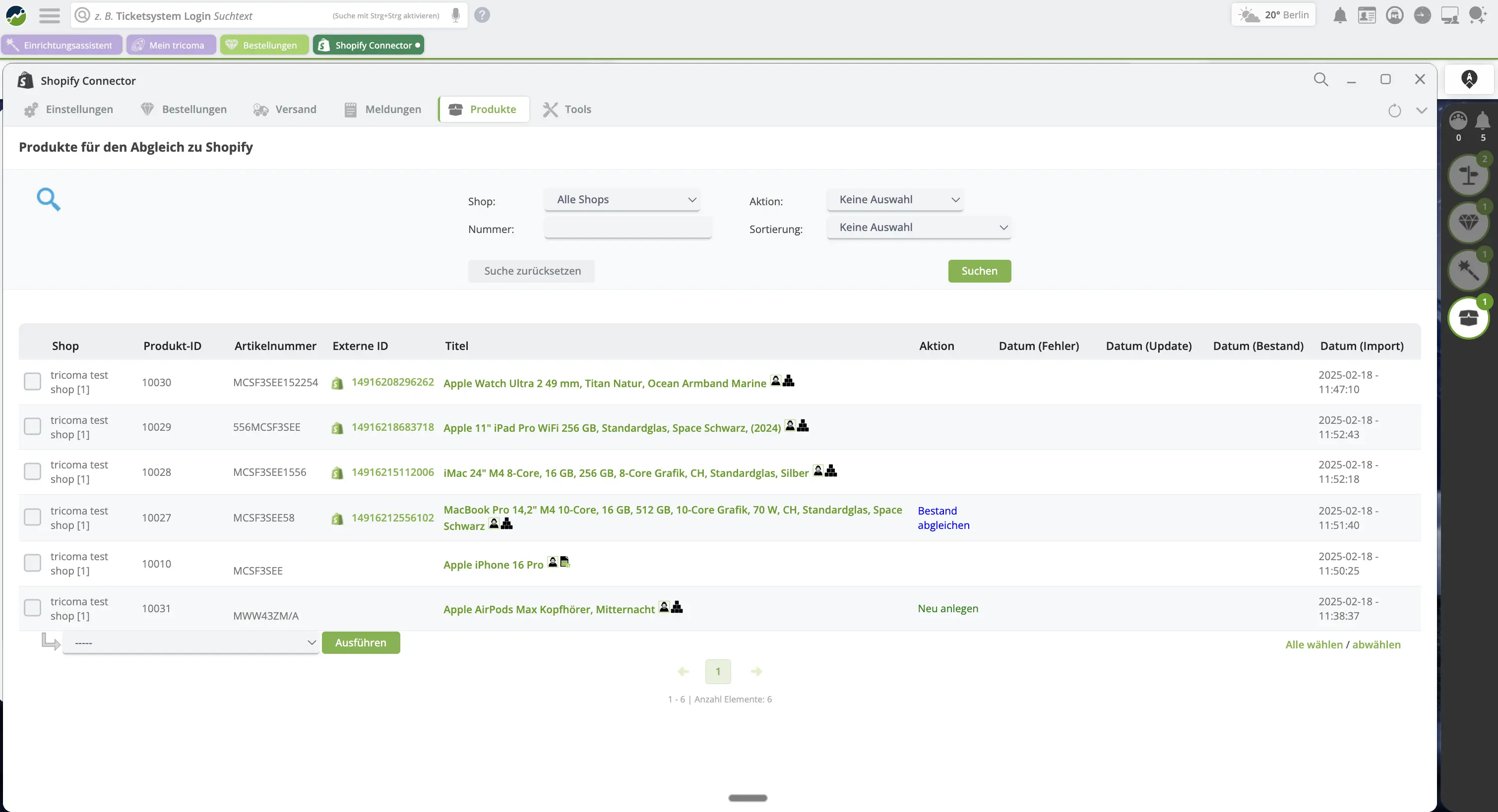1498x812 pixels.
Task: Open the sidebar signpost icon with badge 2
Action: coord(1468,175)
